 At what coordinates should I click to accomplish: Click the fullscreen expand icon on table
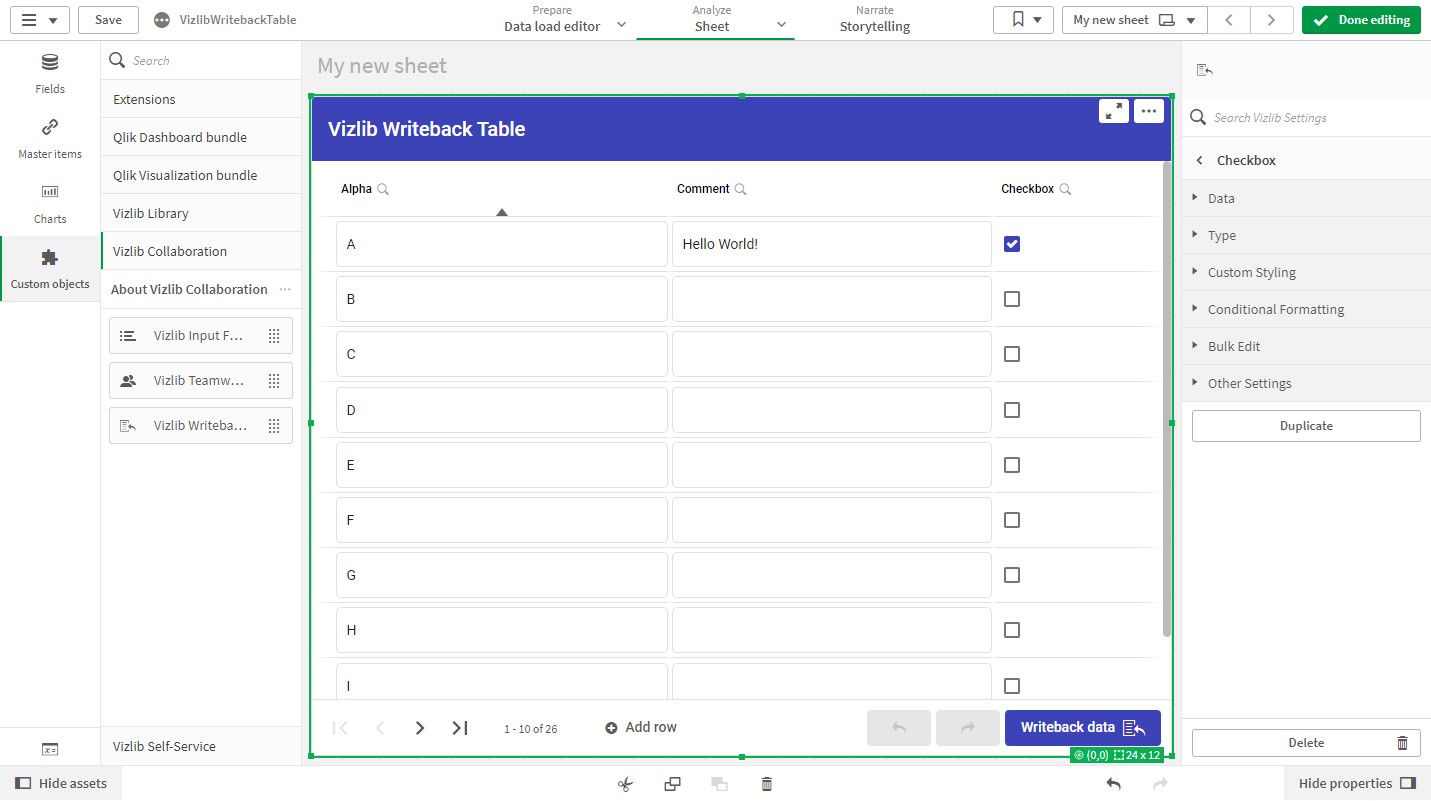[1114, 111]
